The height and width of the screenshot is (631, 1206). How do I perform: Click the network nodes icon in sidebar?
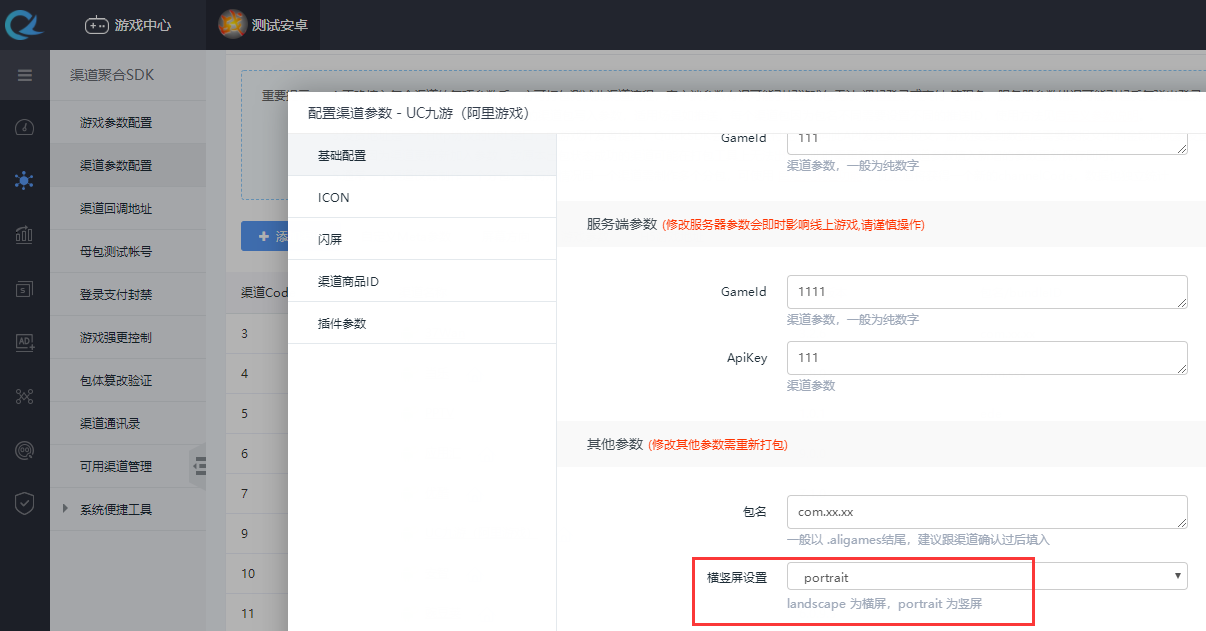point(25,397)
